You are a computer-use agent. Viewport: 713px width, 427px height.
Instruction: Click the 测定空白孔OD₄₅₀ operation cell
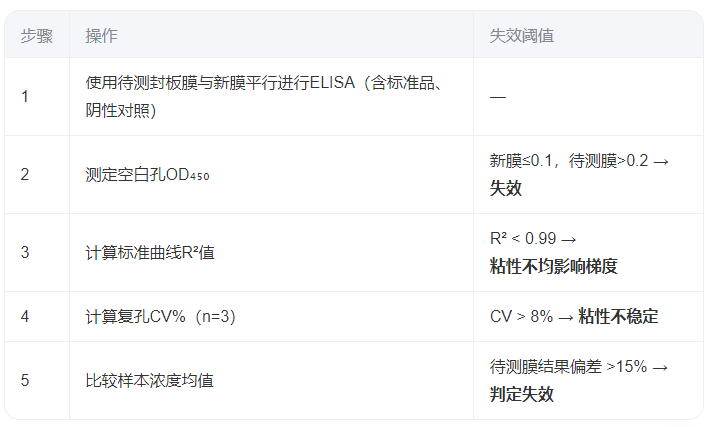point(147,175)
